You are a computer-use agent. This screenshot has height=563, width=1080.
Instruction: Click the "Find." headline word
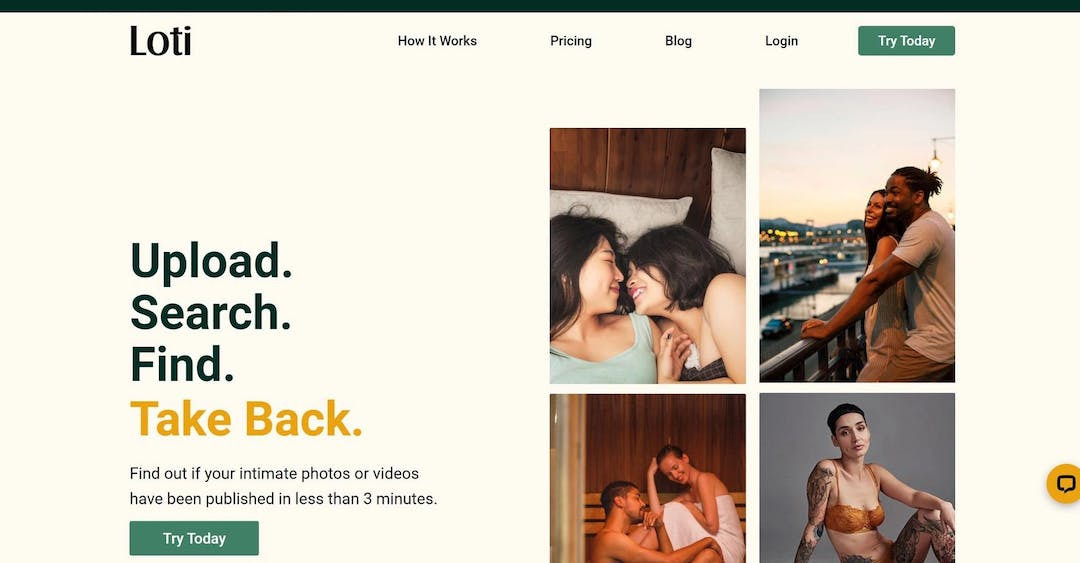(182, 364)
